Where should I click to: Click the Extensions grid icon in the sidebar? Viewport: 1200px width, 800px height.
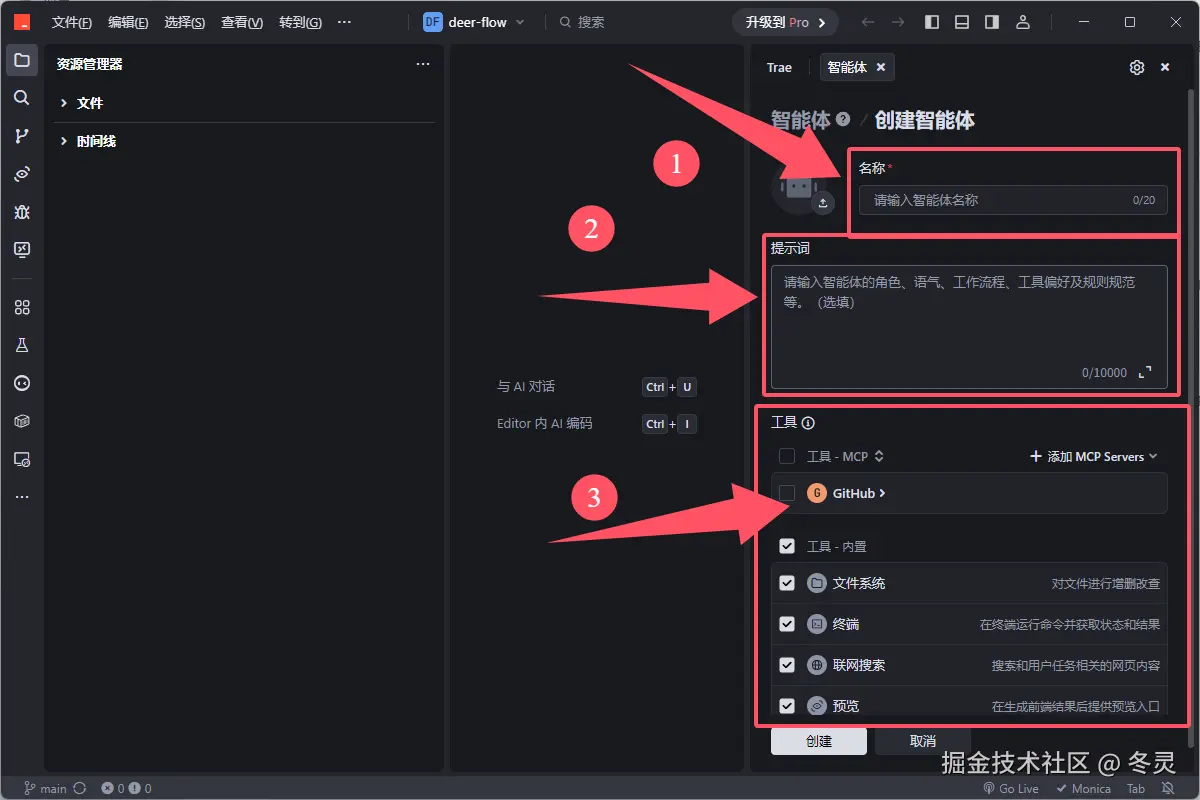tap(22, 307)
